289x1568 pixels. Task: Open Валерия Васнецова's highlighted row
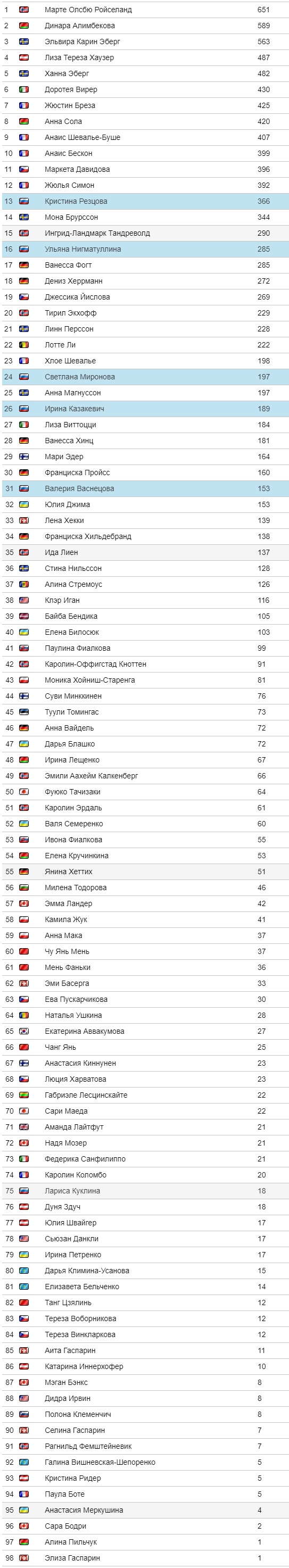145,488
